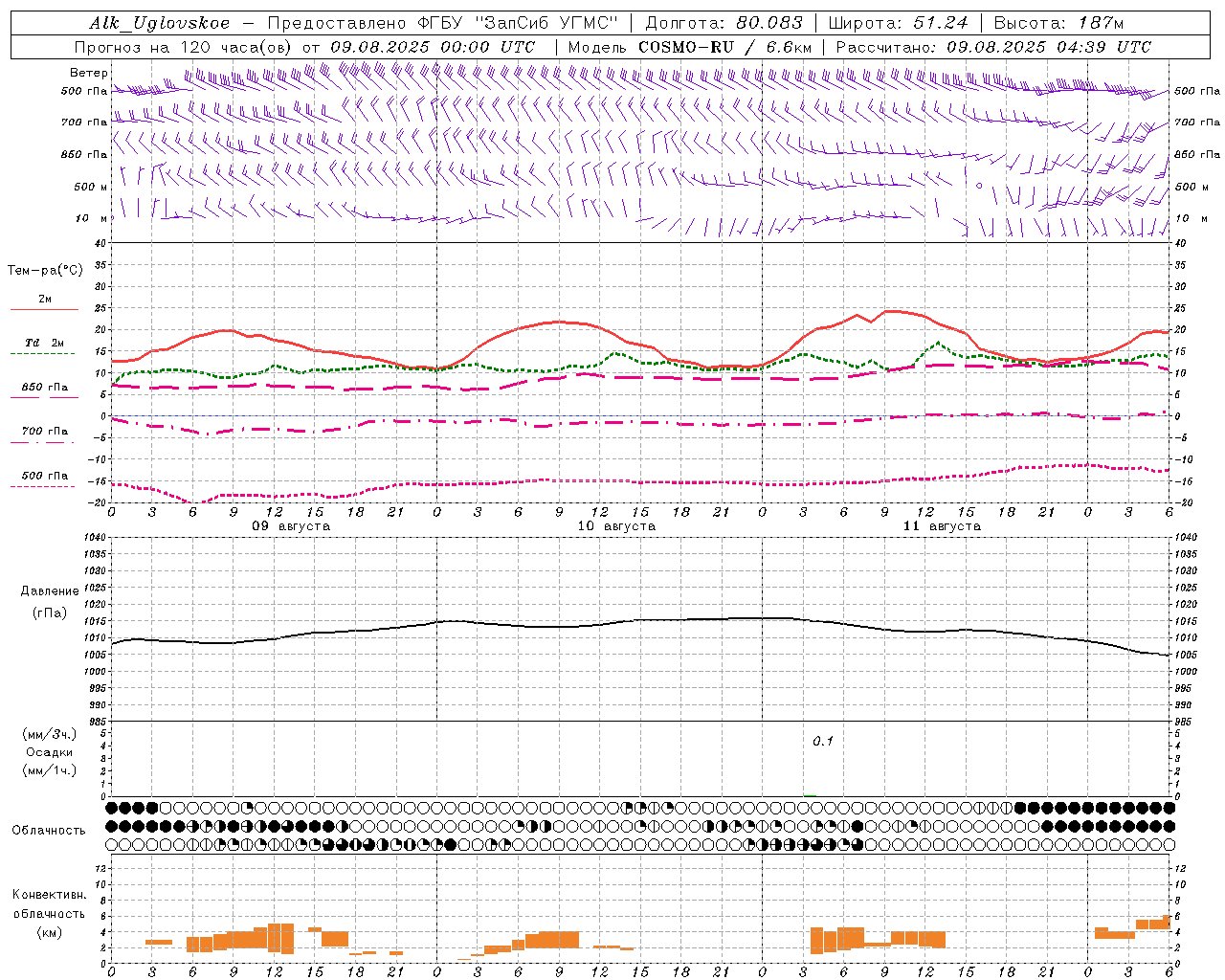Click the elevation label "Высота: 187м"
Screen dimensions: 1225x980
point(1059,23)
